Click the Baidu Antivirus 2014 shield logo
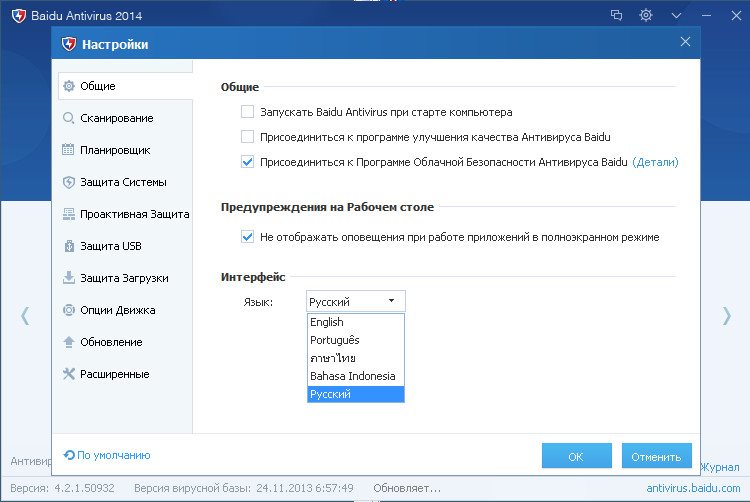 pos(19,16)
